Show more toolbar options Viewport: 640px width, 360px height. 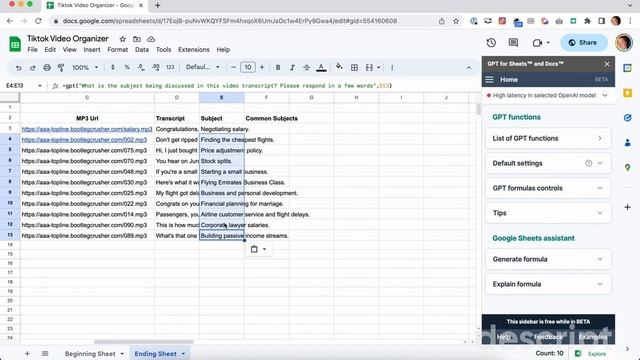pyautogui.click(x=392, y=68)
